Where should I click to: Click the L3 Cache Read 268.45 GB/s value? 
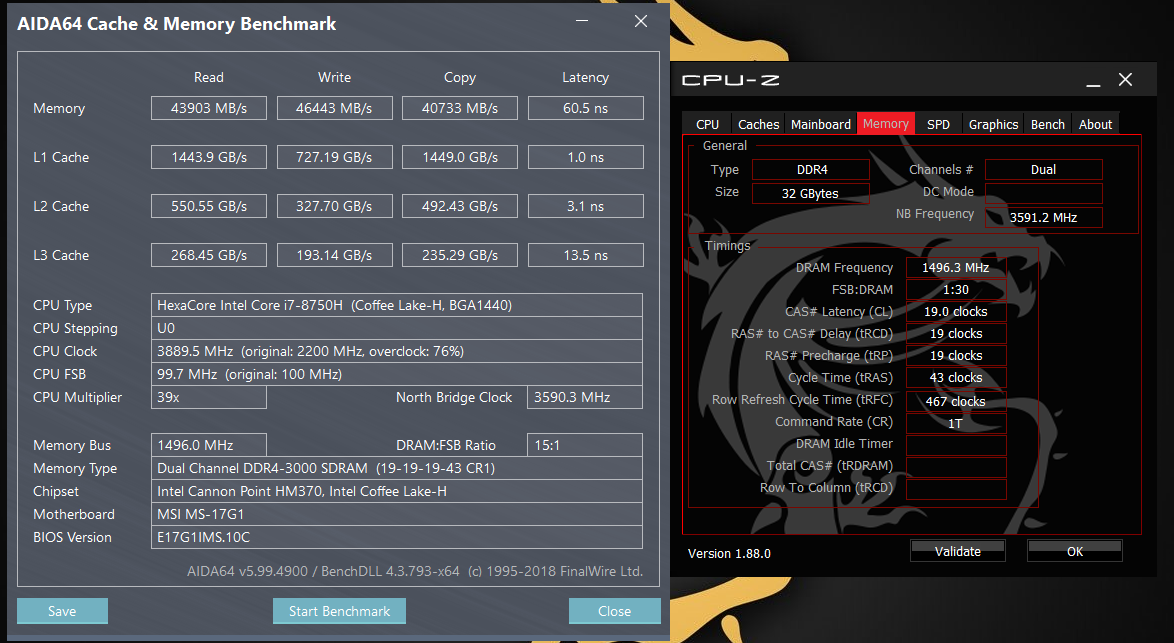tap(209, 255)
